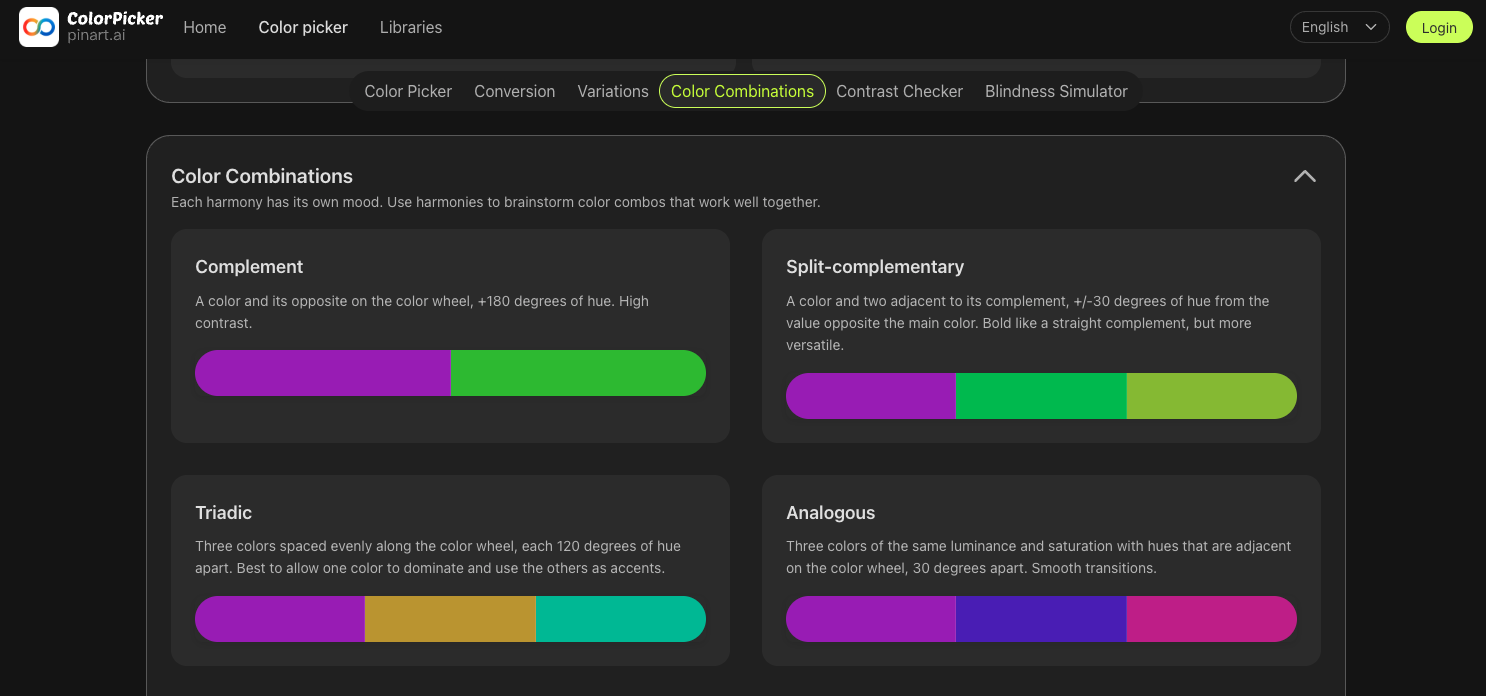
Task: Collapse the Color Combinations section
Action: coord(1304,176)
